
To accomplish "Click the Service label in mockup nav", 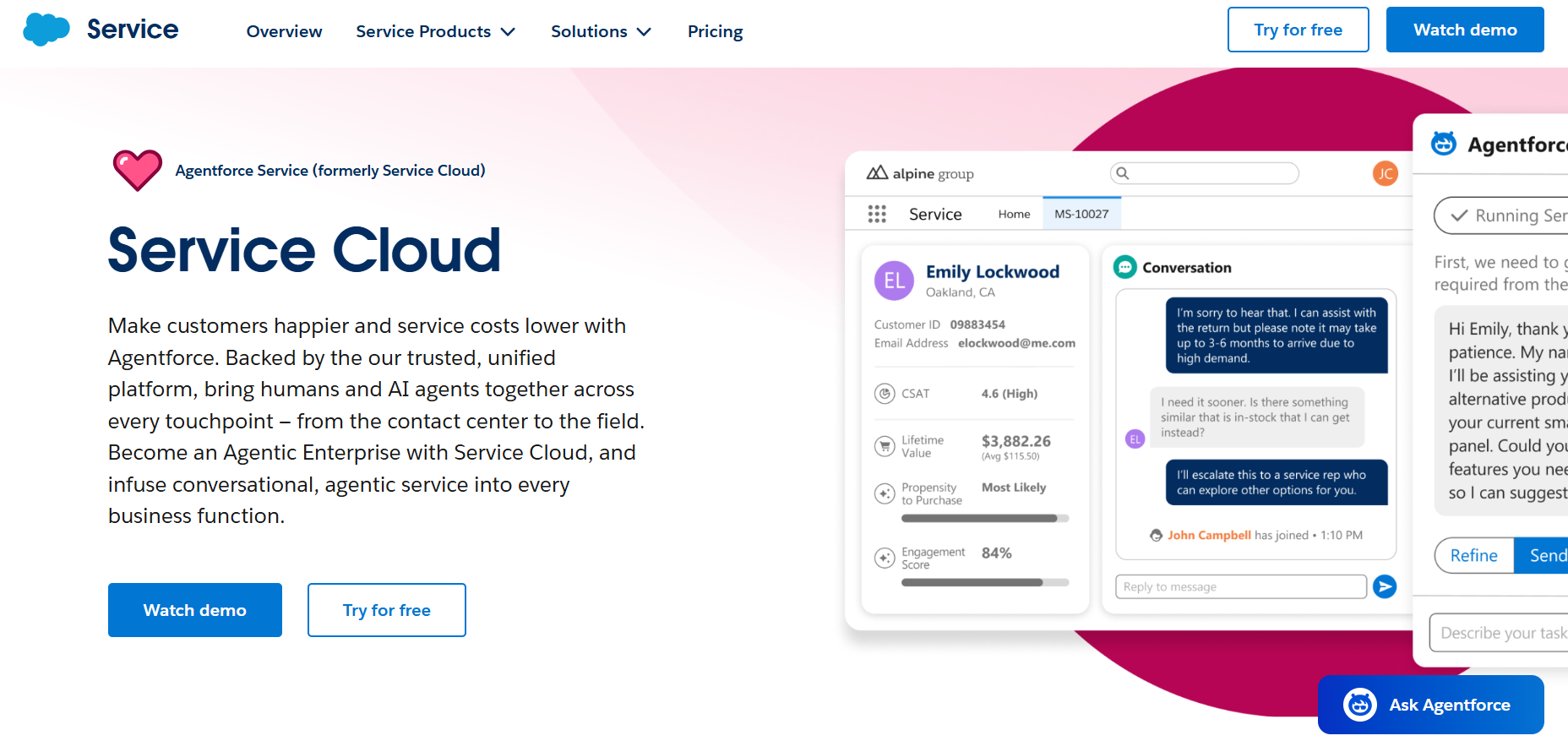I will (x=935, y=214).
